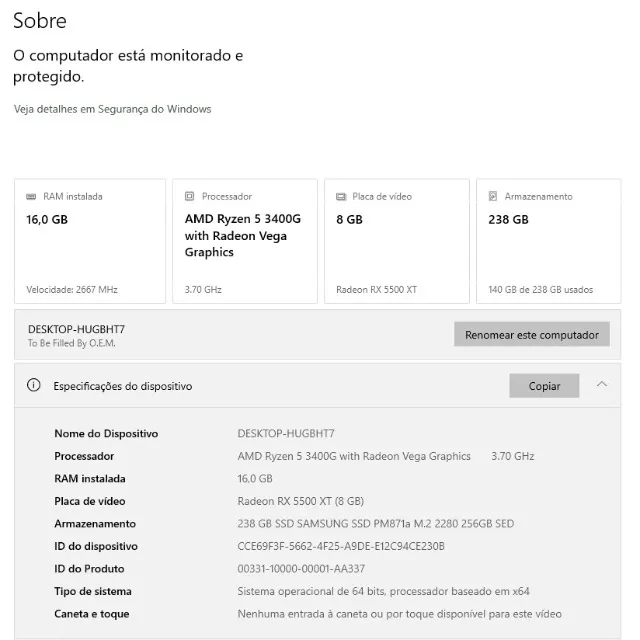Click the RAM instalada memory icon
Viewport: 640px width, 640px height.
(31, 197)
